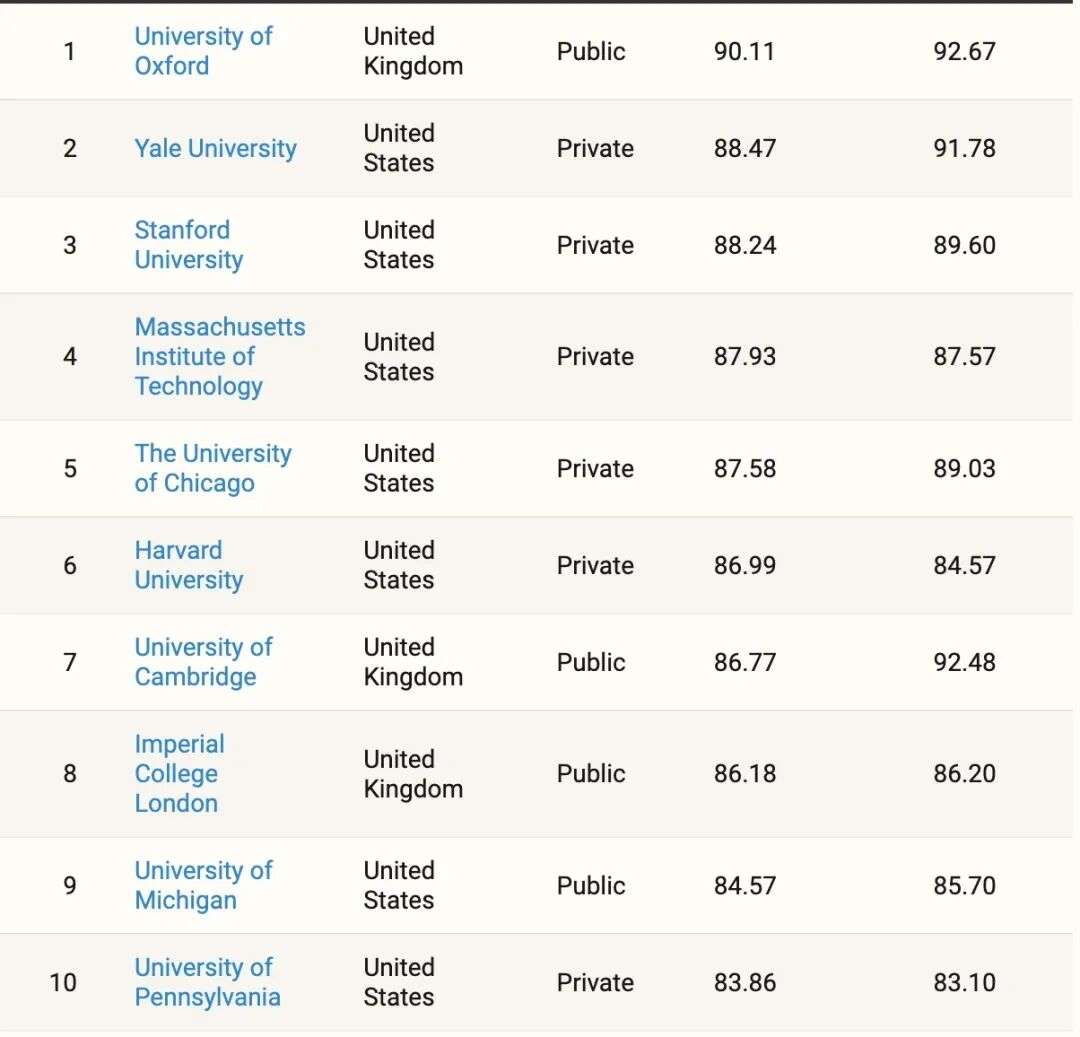This screenshot has width=1080, height=1037.
Task: Open the University of Cambridge link
Action: 203,662
